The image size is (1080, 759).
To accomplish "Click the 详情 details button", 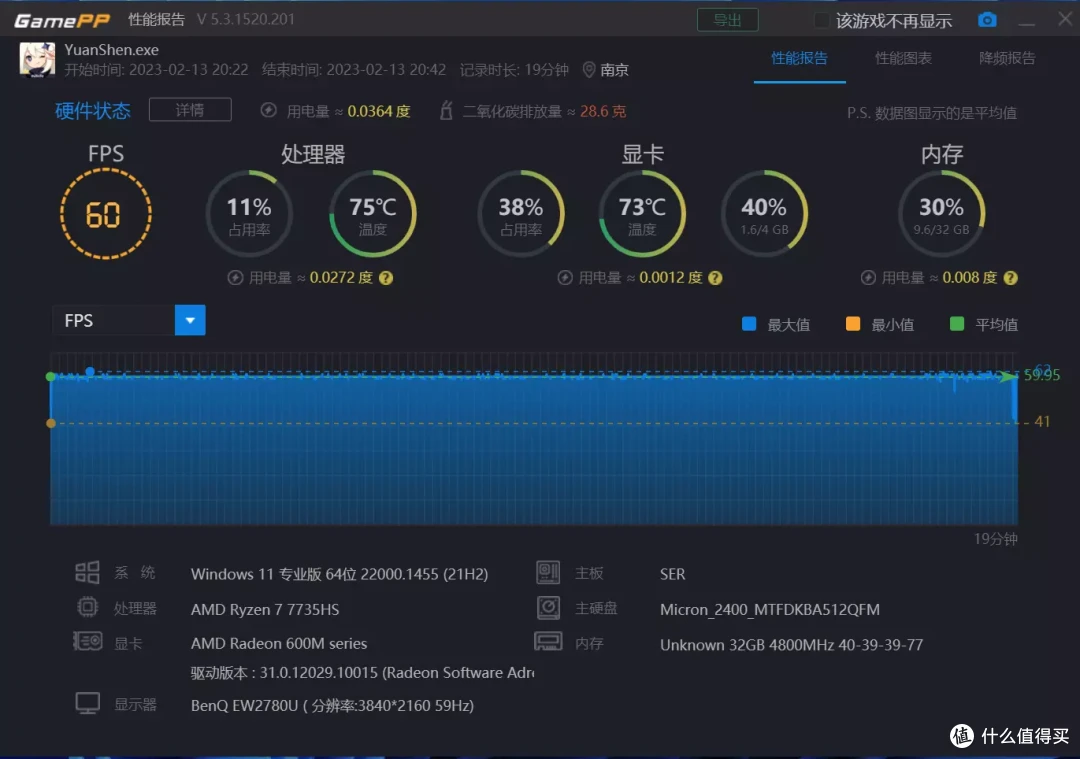I will click(x=190, y=110).
